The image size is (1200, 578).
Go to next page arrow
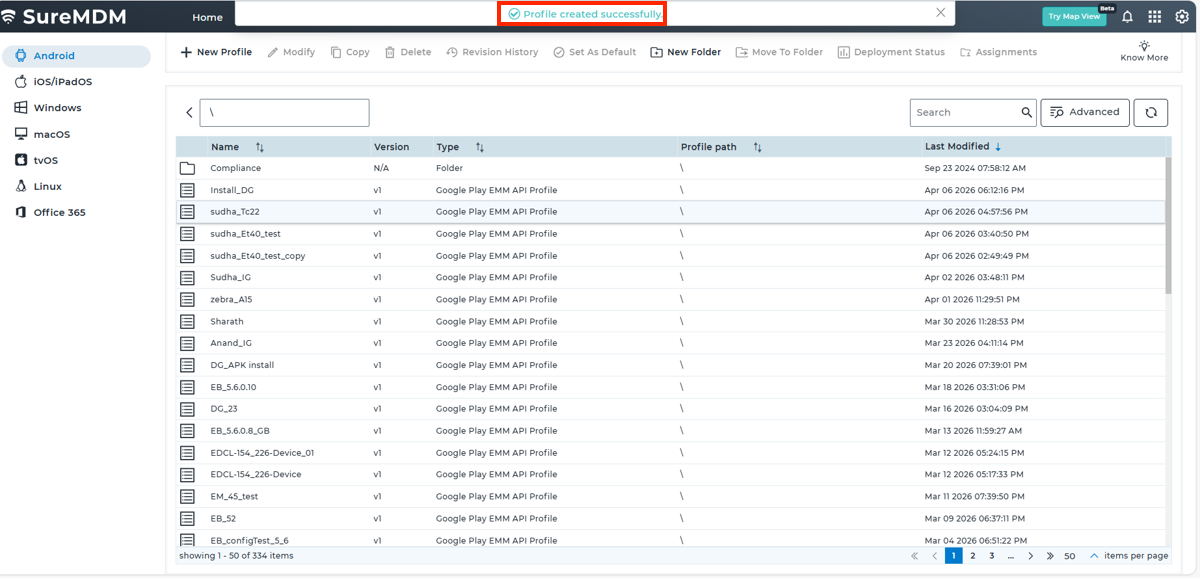point(1031,556)
